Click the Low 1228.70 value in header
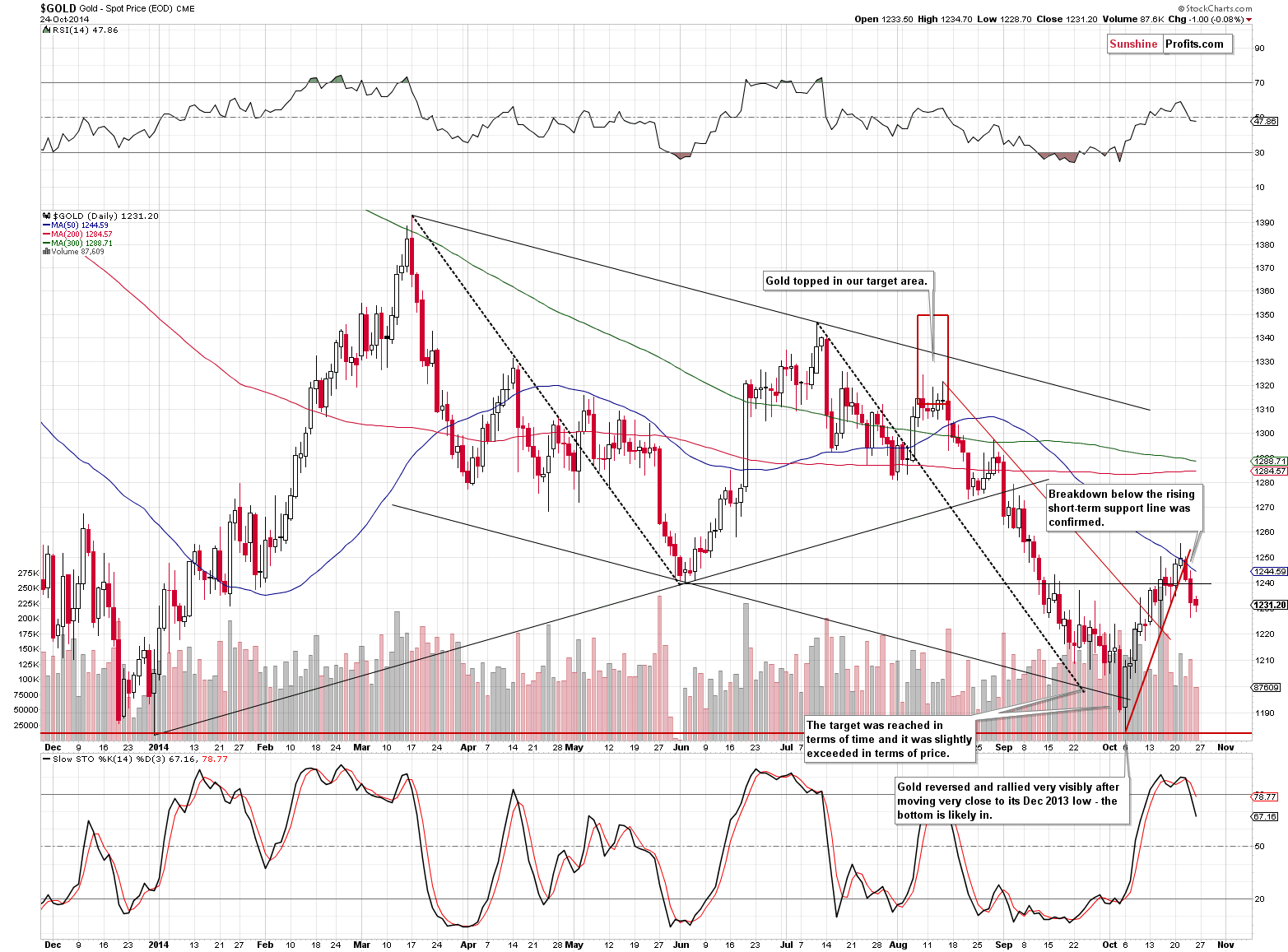 click(1004, 20)
